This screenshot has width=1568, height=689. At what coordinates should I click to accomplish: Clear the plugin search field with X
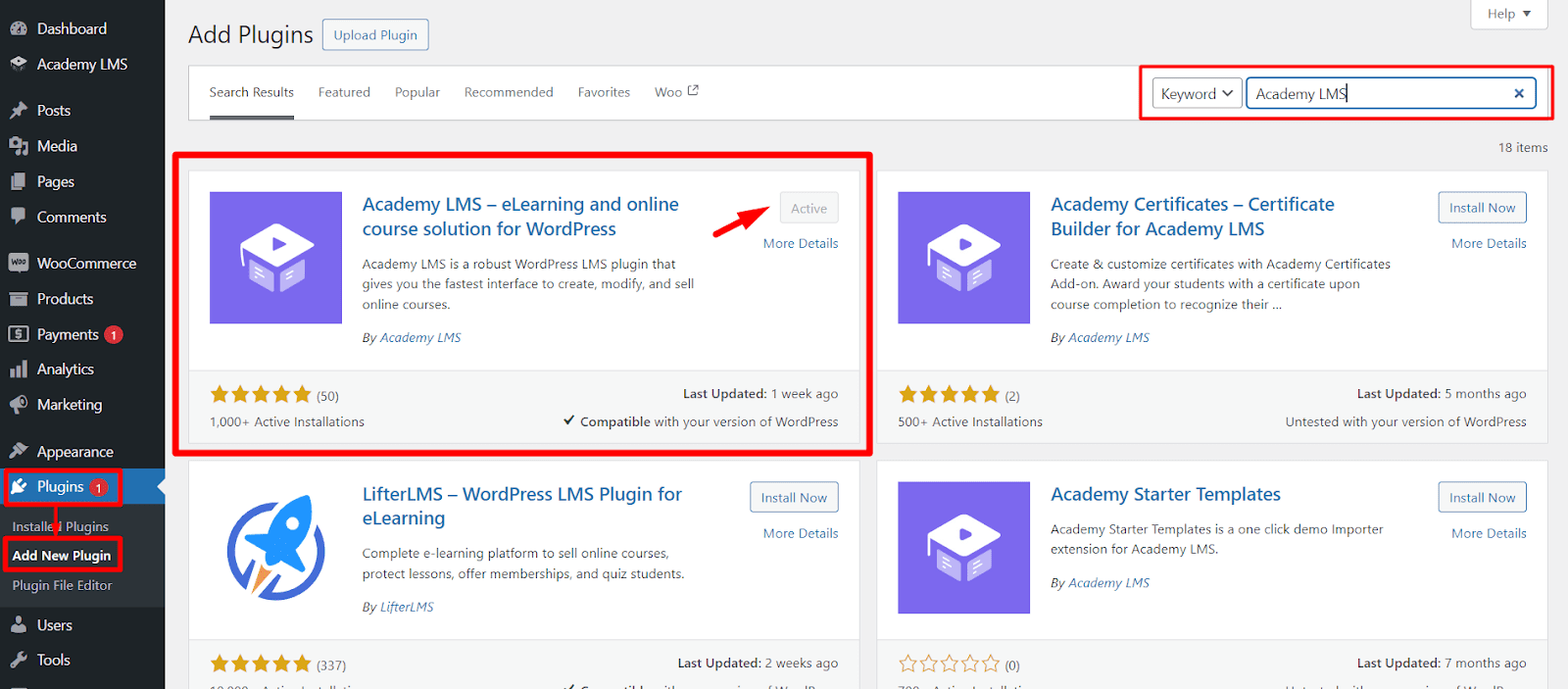click(1518, 94)
